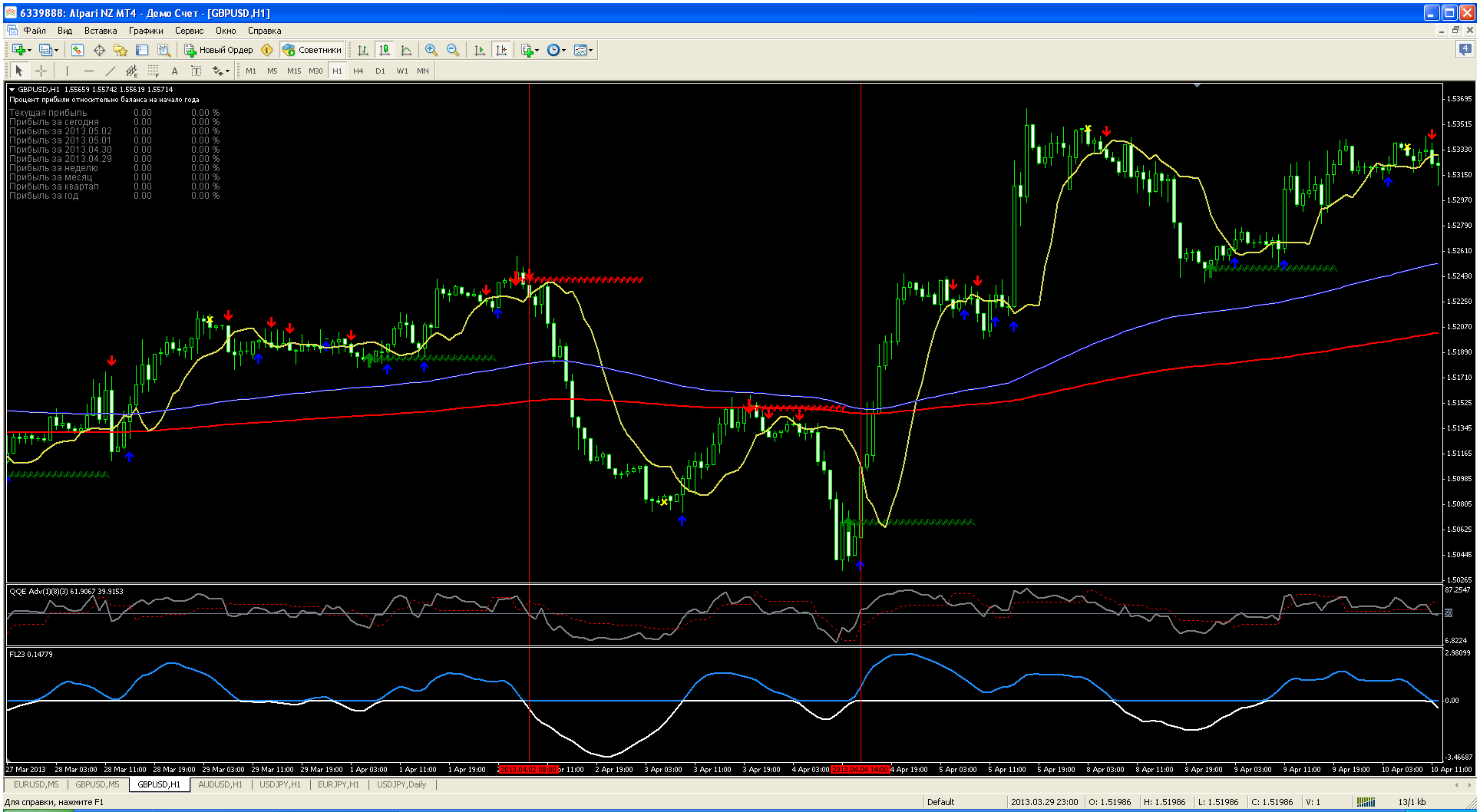Restore the inner chart window button
1480x812 pixels.
tap(1455, 31)
